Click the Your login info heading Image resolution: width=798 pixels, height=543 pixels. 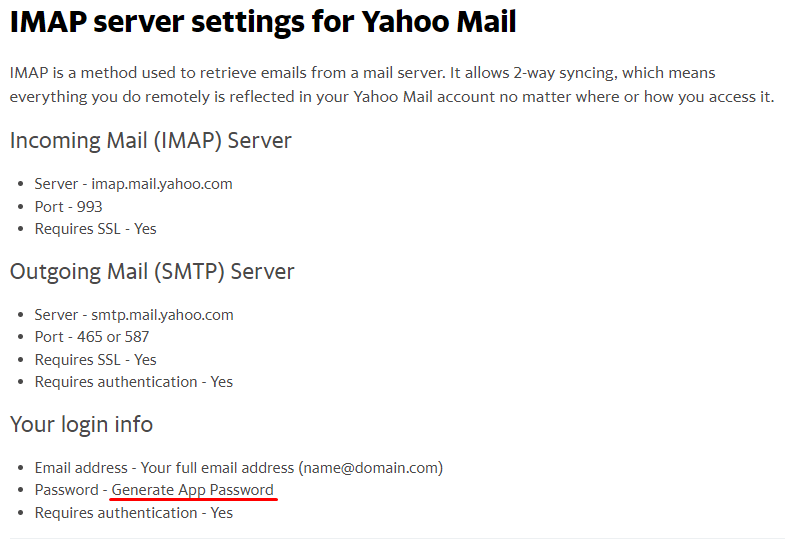82,424
